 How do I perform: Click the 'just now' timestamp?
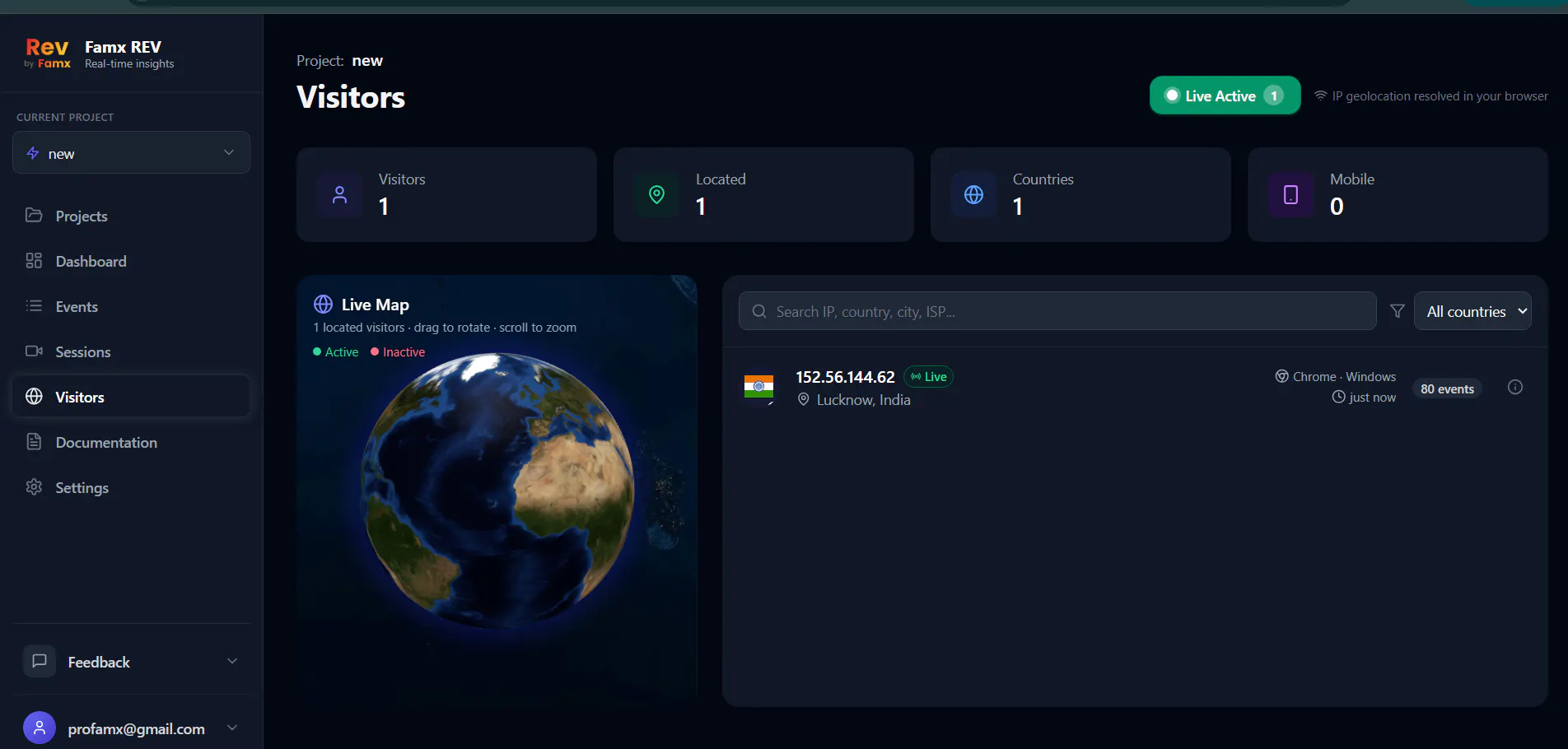tap(1372, 397)
